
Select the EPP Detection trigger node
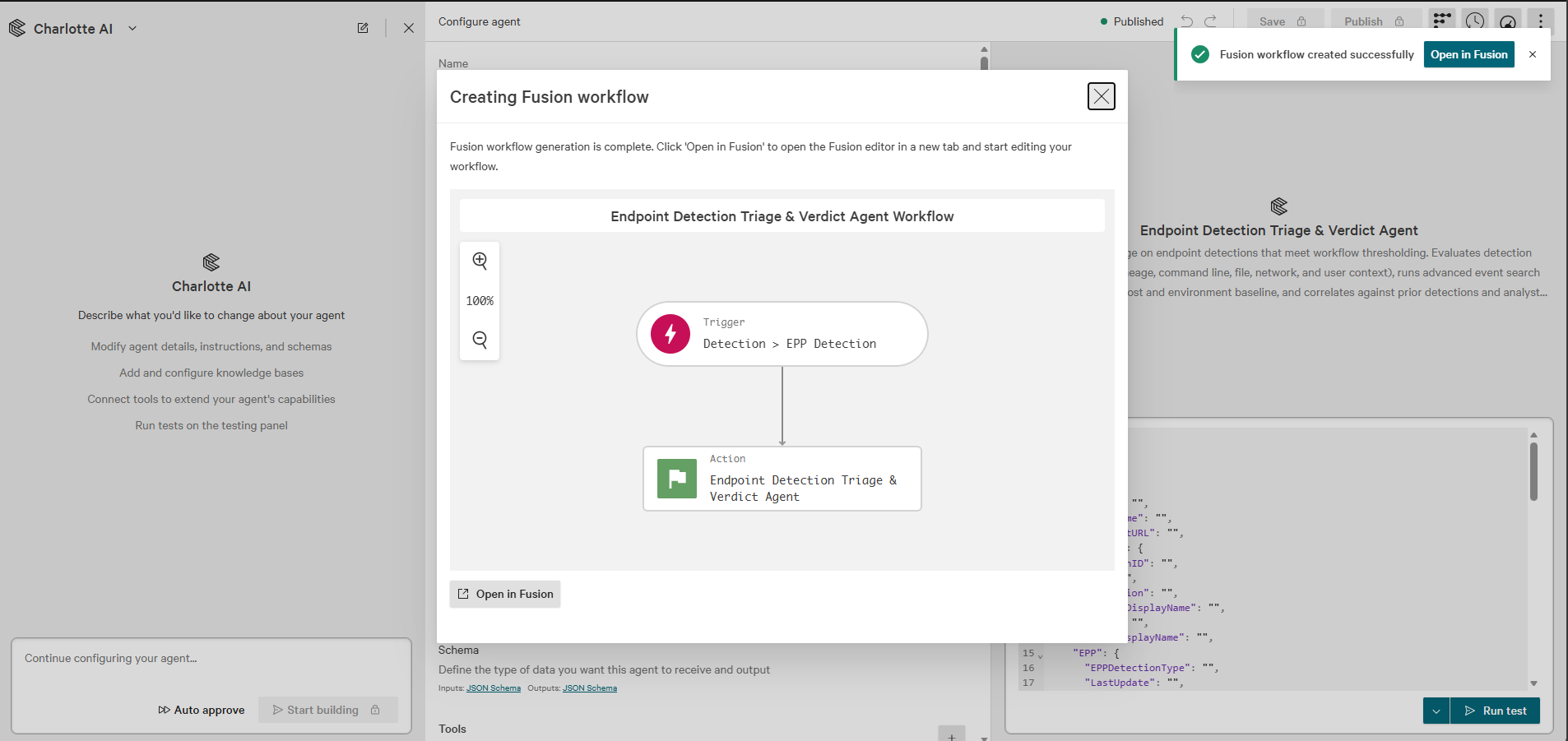coord(782,334)
